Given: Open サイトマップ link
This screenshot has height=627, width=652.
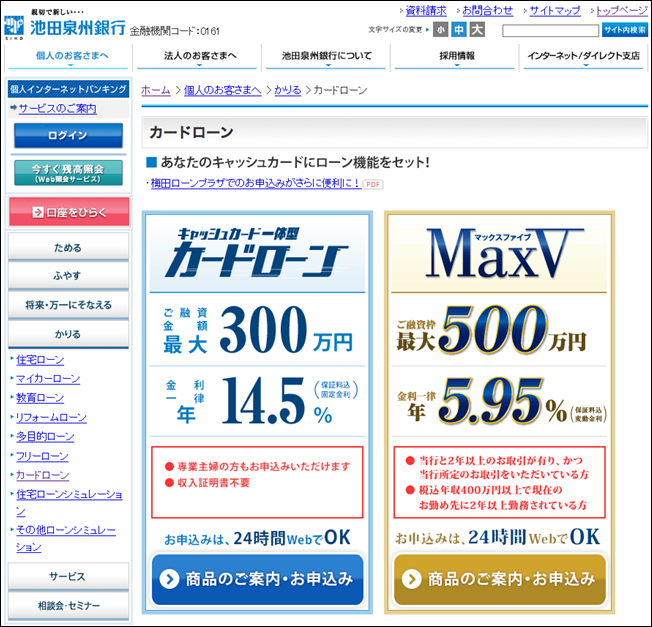Looking at the screenshot, I should point(555,10).
